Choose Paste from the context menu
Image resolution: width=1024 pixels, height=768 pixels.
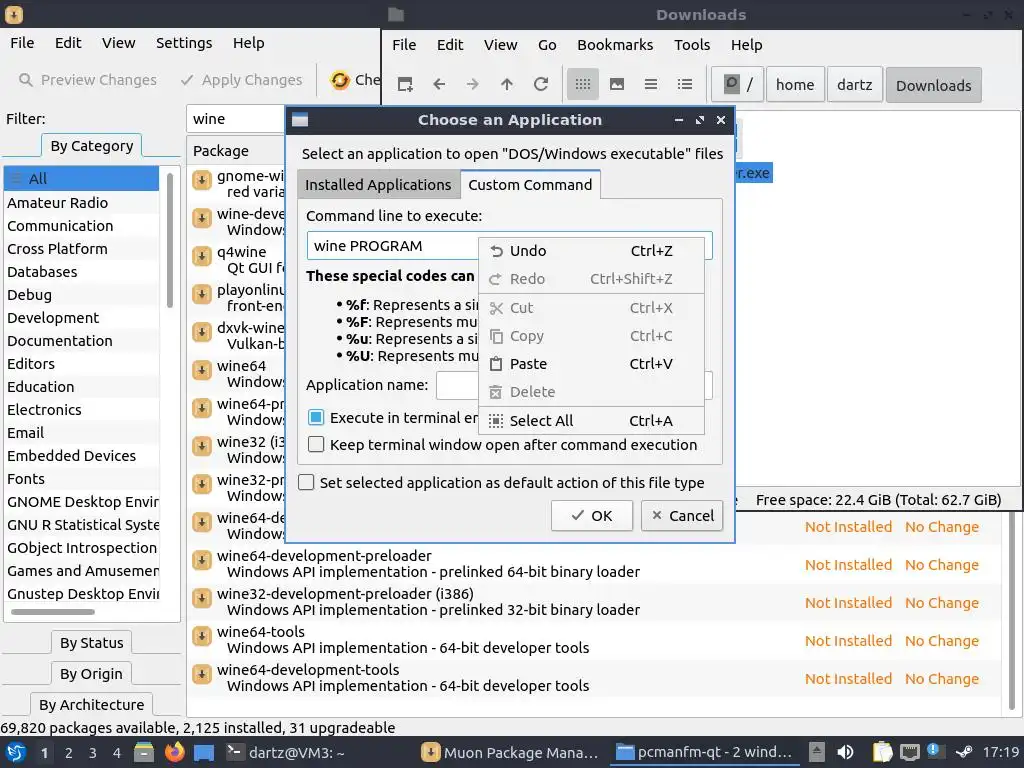click(x=591, y=364)
